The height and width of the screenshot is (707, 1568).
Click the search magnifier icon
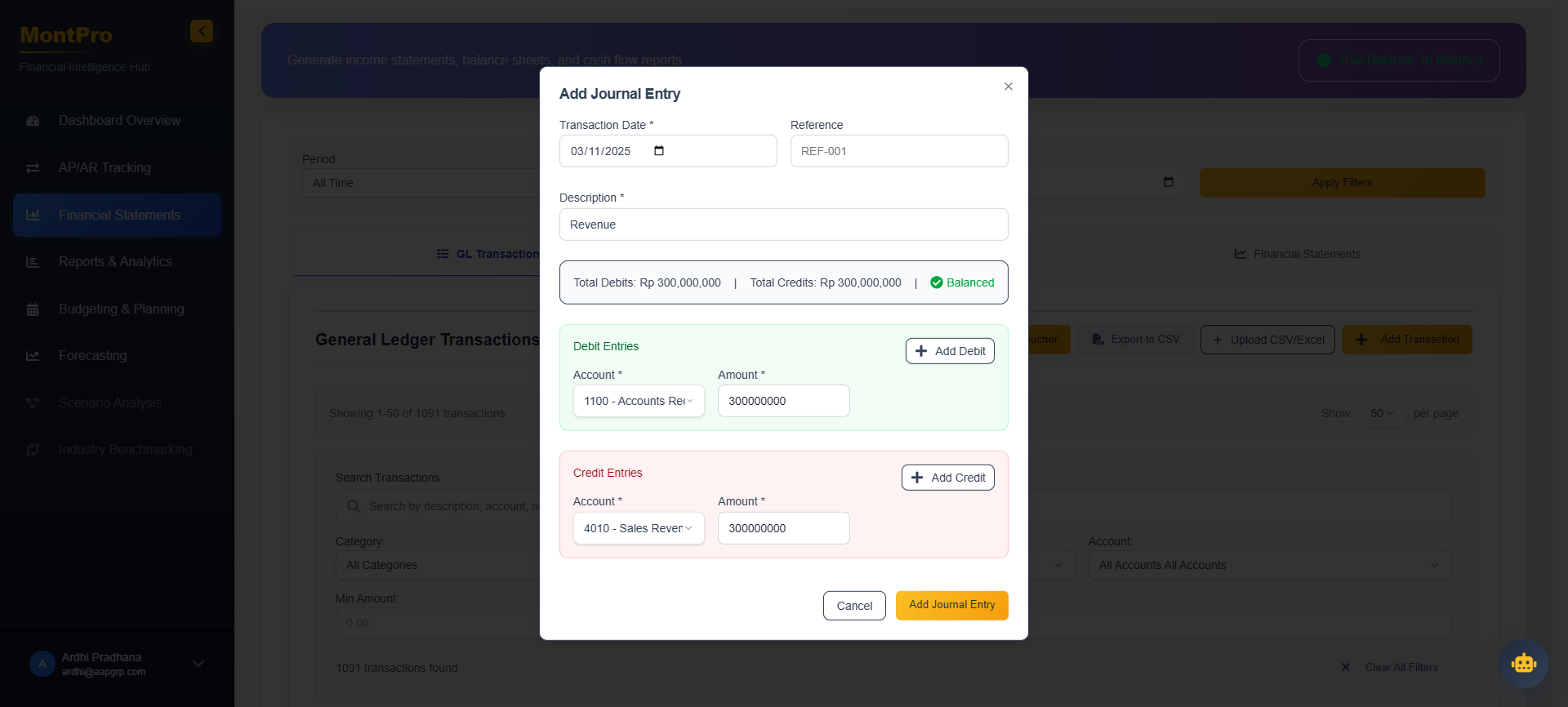[354, 506]
